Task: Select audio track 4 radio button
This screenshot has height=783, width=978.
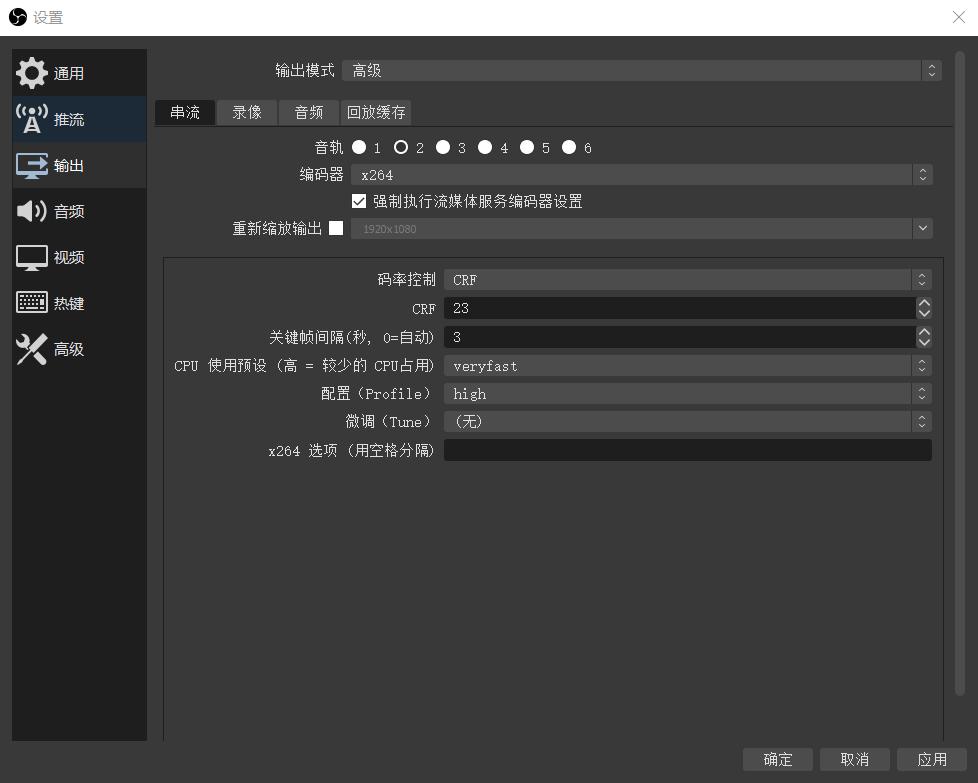Action: coord(485,147)
